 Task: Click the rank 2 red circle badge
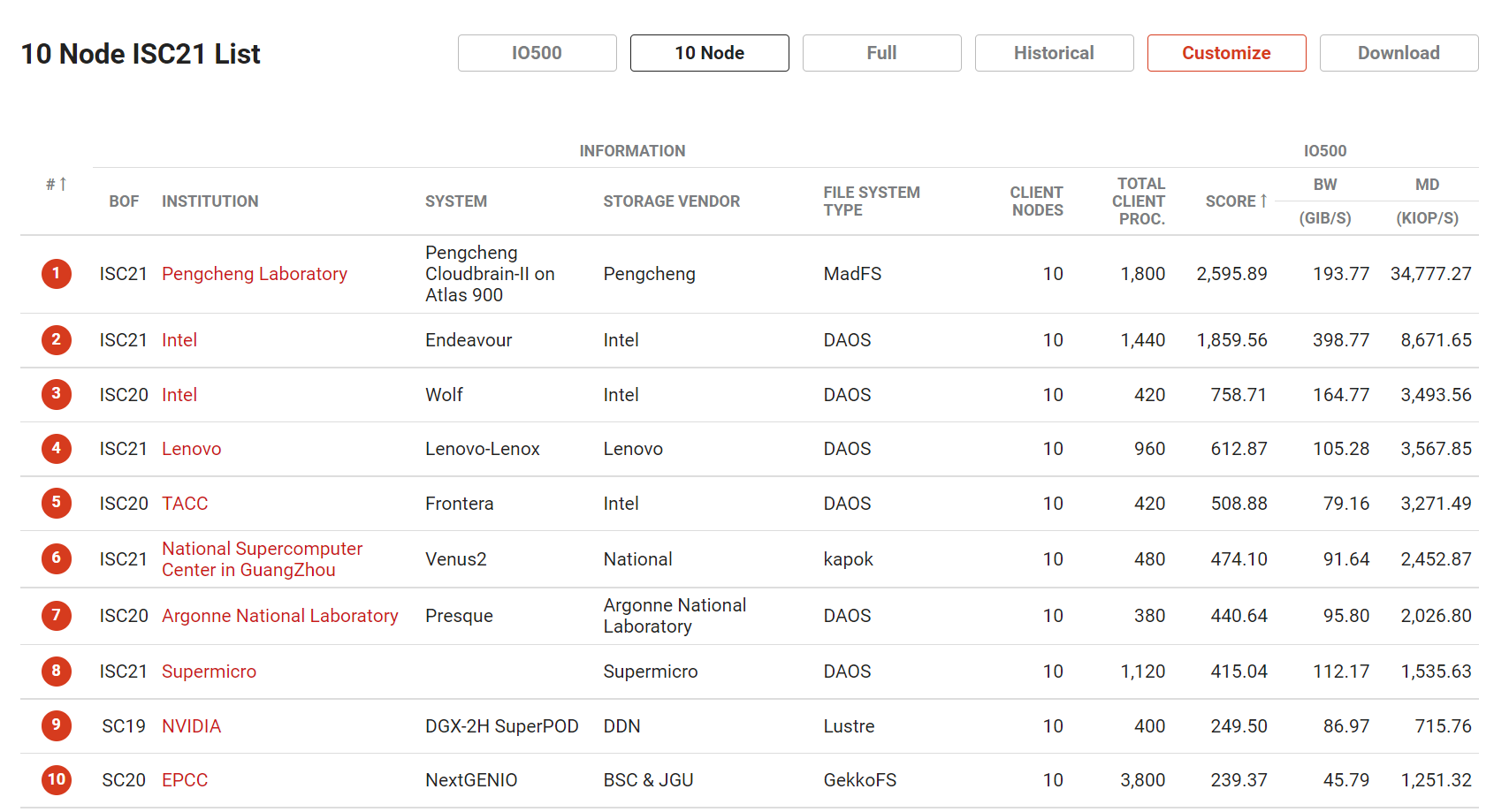[x=57, y=339]
